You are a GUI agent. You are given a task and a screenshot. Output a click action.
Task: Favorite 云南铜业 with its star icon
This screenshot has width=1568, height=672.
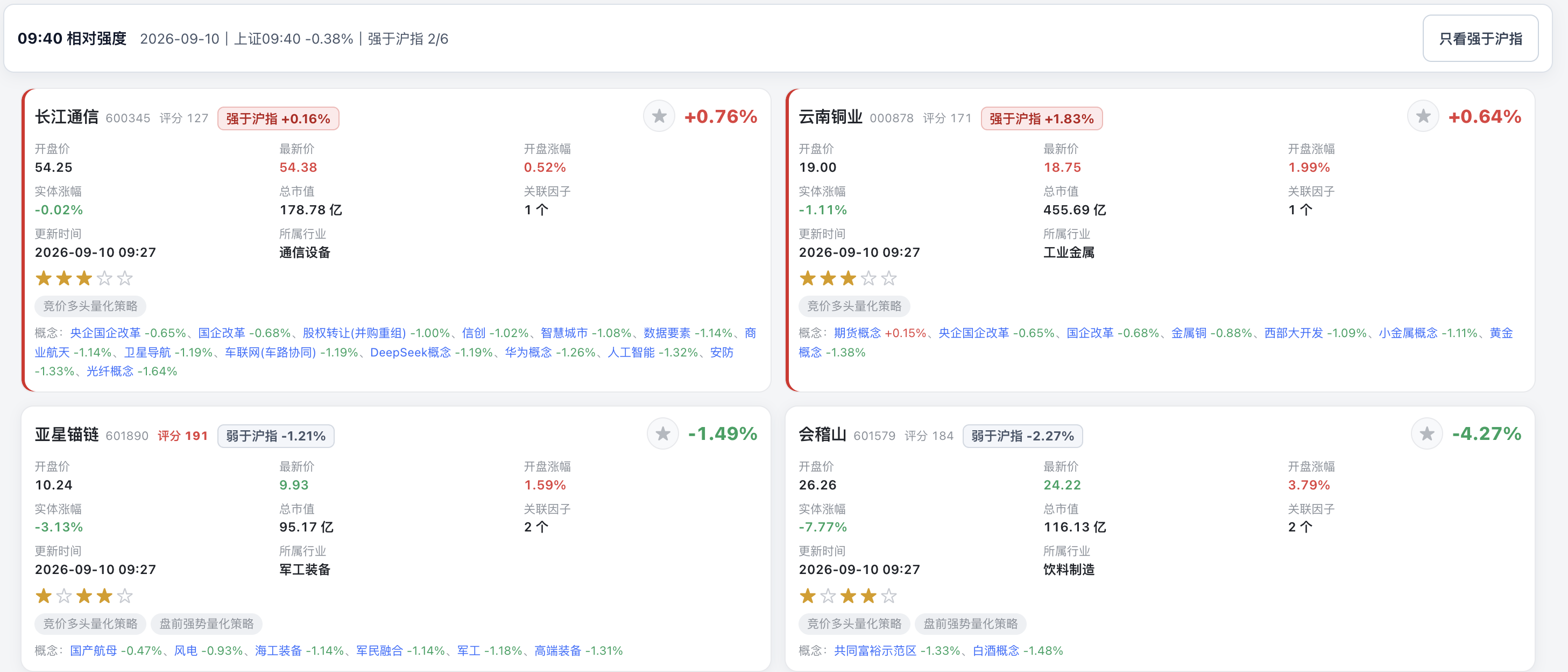[1423, 116]
